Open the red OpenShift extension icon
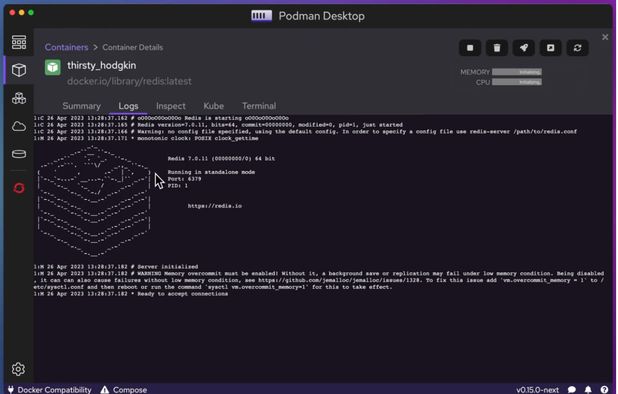The width and height of the screenshot is (618, 394). pos(19,188)
